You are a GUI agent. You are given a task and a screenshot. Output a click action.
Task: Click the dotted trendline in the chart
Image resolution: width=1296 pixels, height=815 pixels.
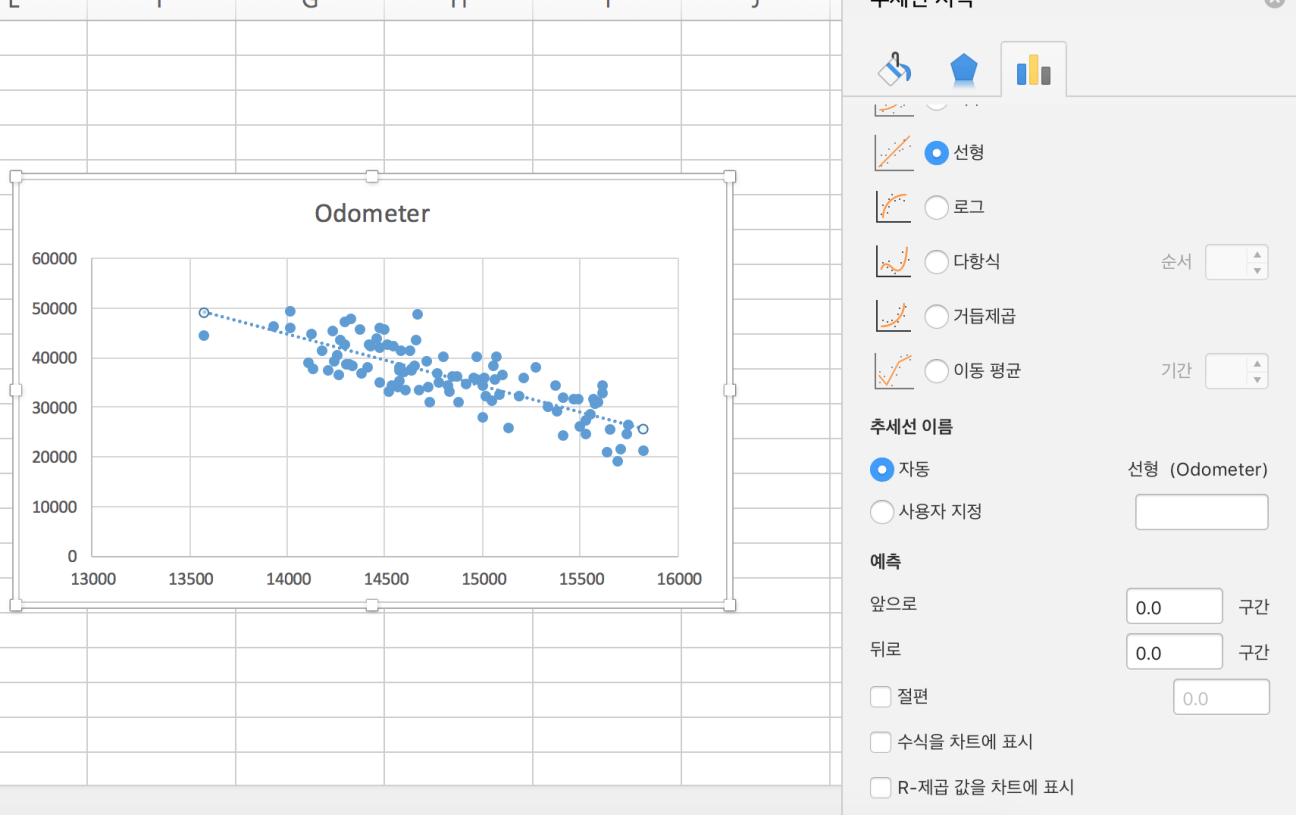tap(423, 369)
